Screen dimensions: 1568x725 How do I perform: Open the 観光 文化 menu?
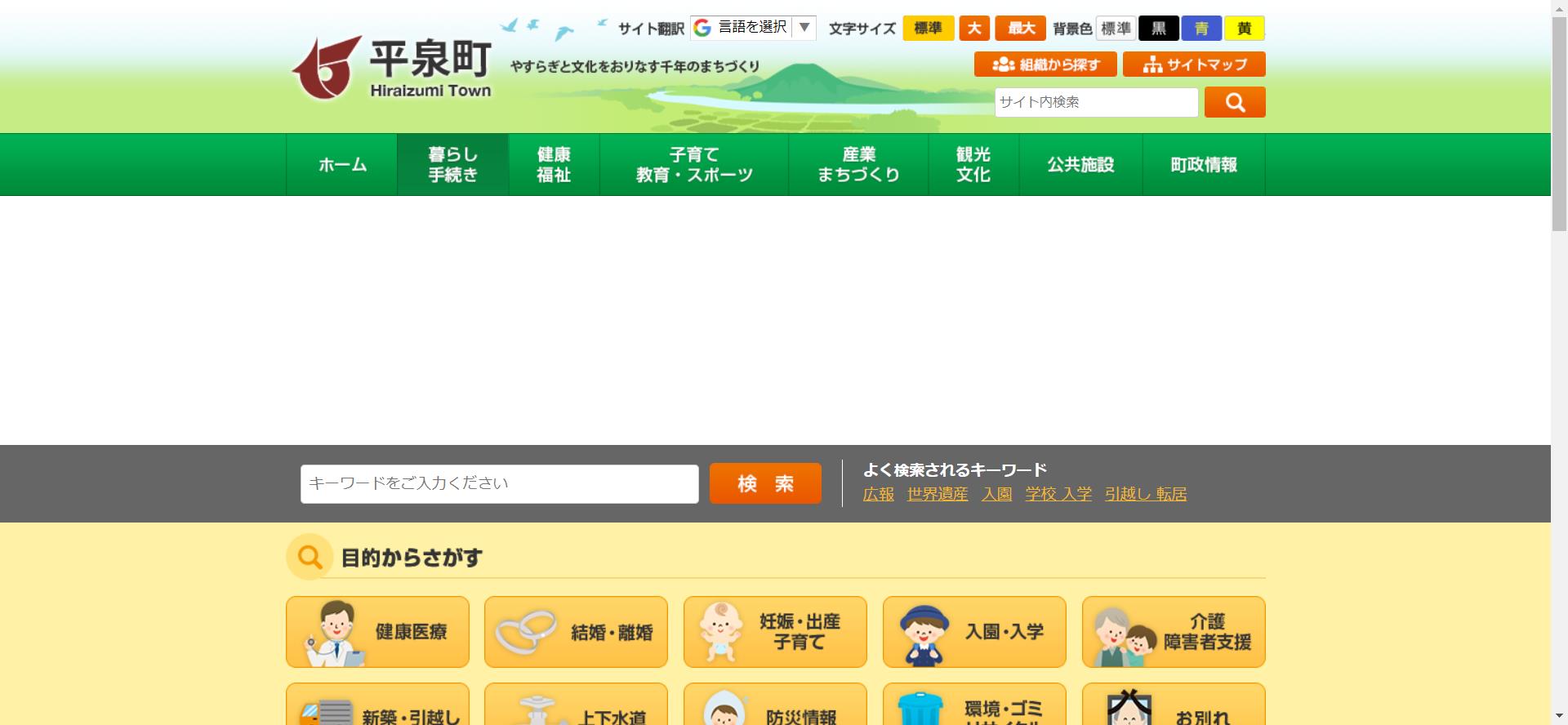[x=973, y=165]
